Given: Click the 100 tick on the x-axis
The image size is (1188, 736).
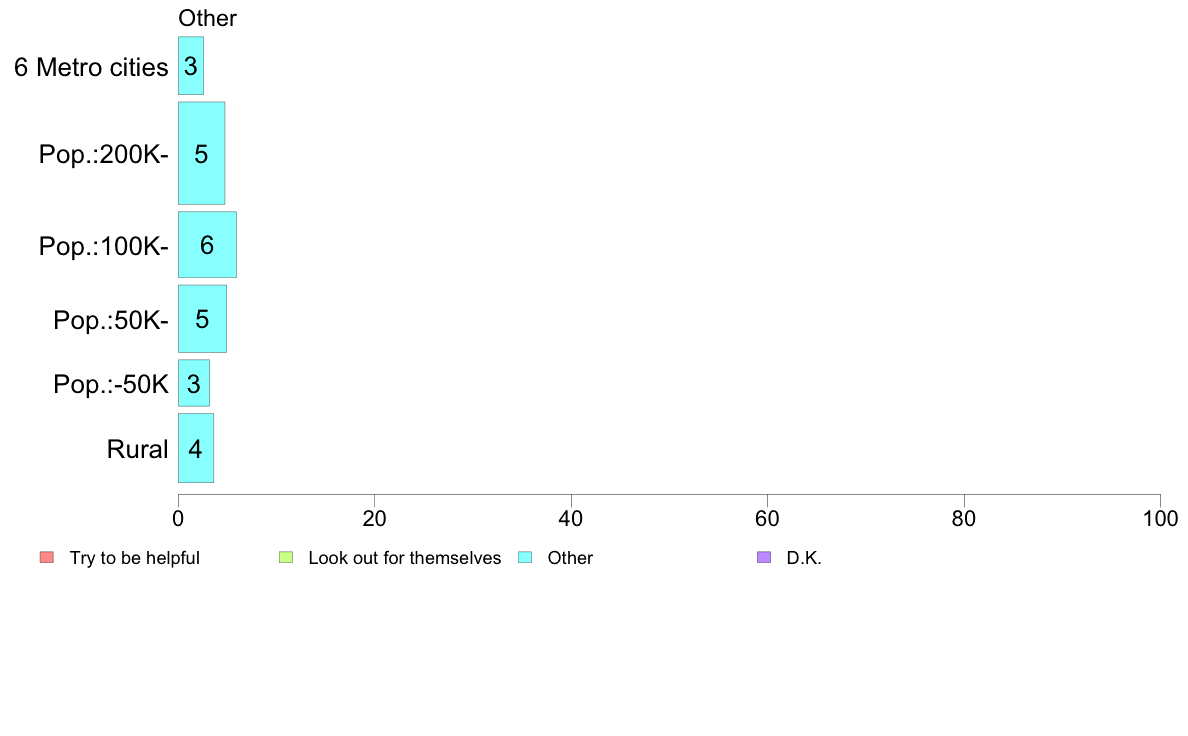Looking at the screenshot, I should point(1160,518).
